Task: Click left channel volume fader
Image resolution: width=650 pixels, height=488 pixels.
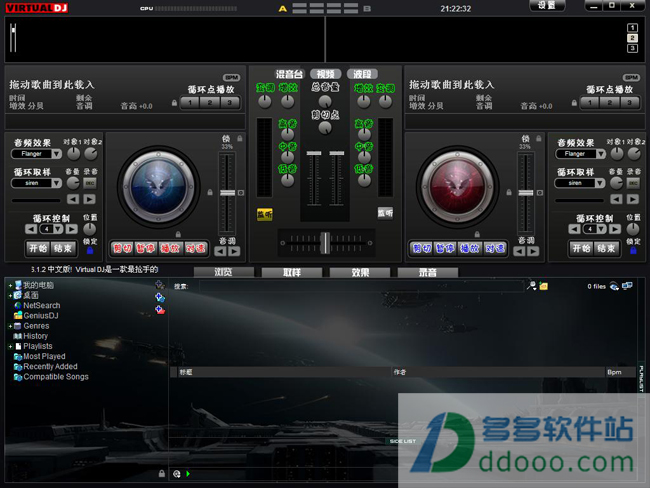Action: 314,153
